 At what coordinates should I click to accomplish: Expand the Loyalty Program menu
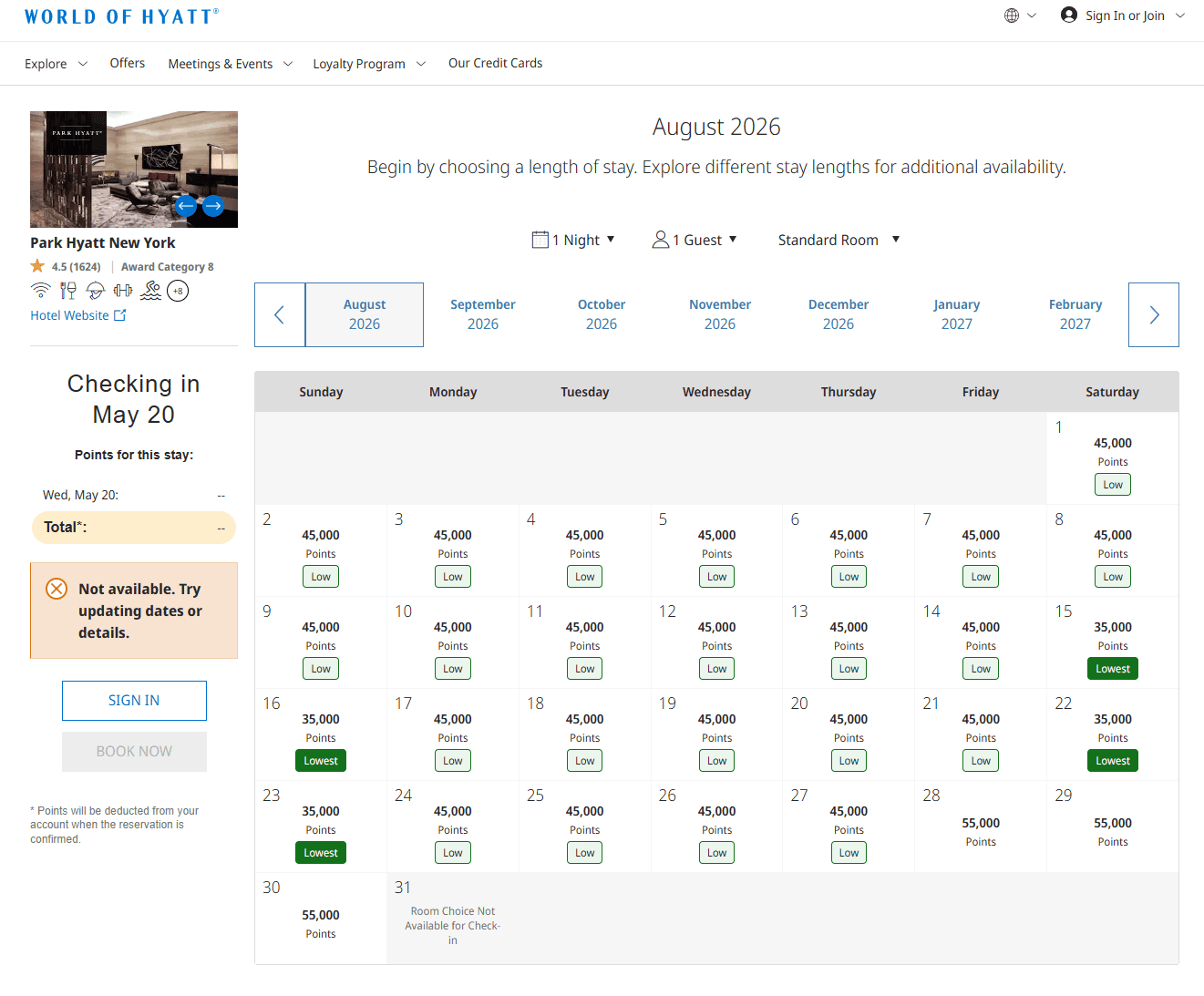pyautogui.click(x=369, y=64)
